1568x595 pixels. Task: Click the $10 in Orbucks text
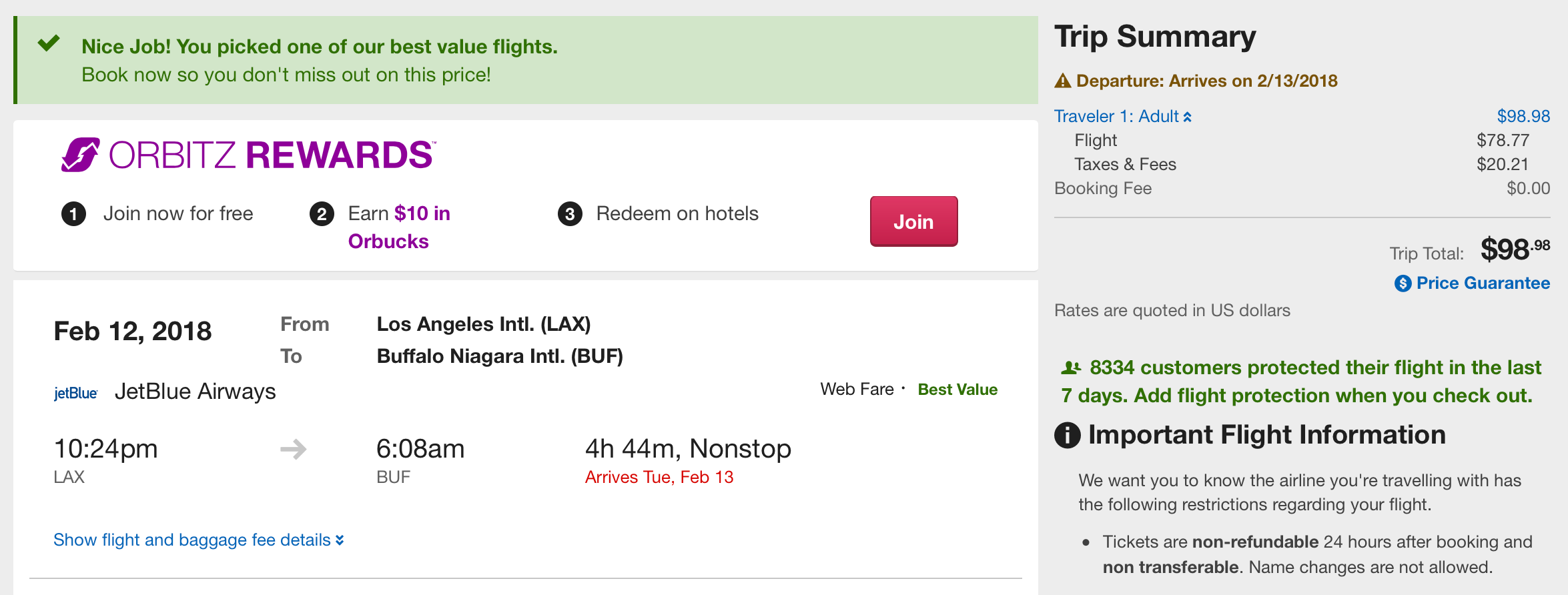[400, 227]
